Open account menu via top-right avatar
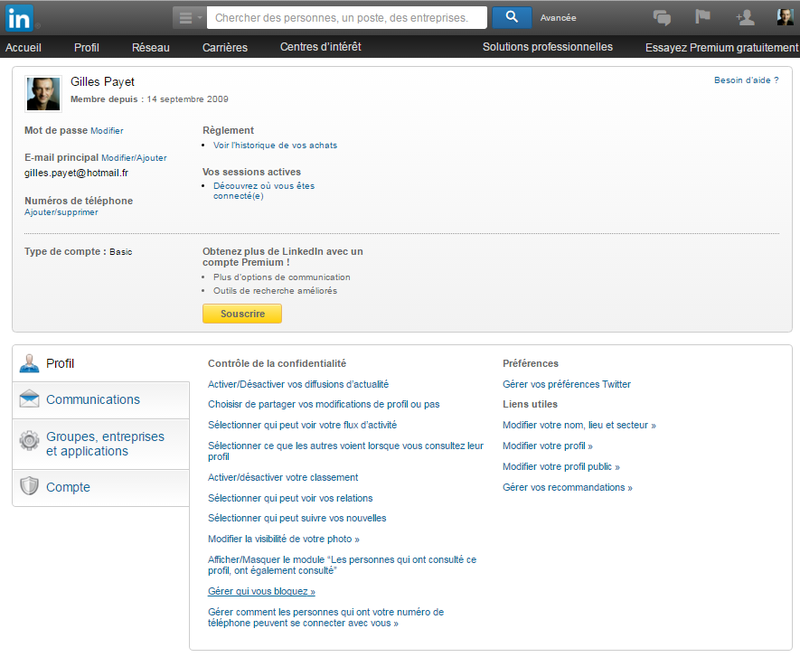 point(785,17)
